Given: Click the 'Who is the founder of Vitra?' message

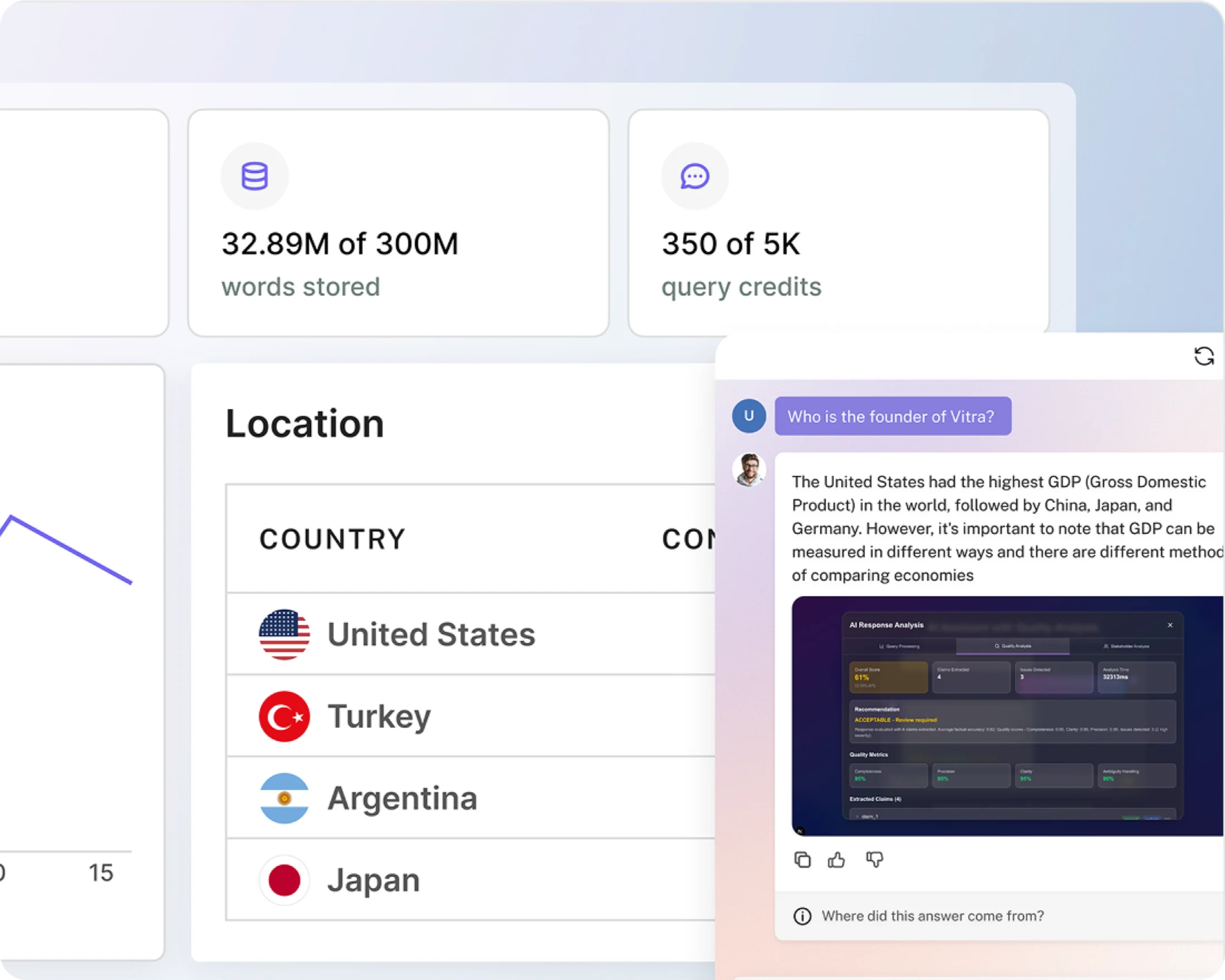Looking at the screenshot, I should 893,416.
